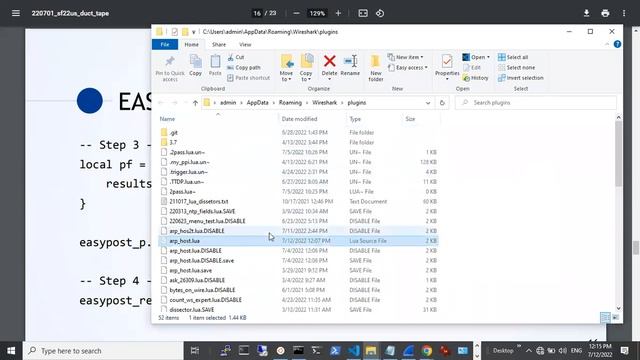Open the Copy to menu
Image resolution: width=640 pixels, height=360 pixels.
(x=306, y=68)
